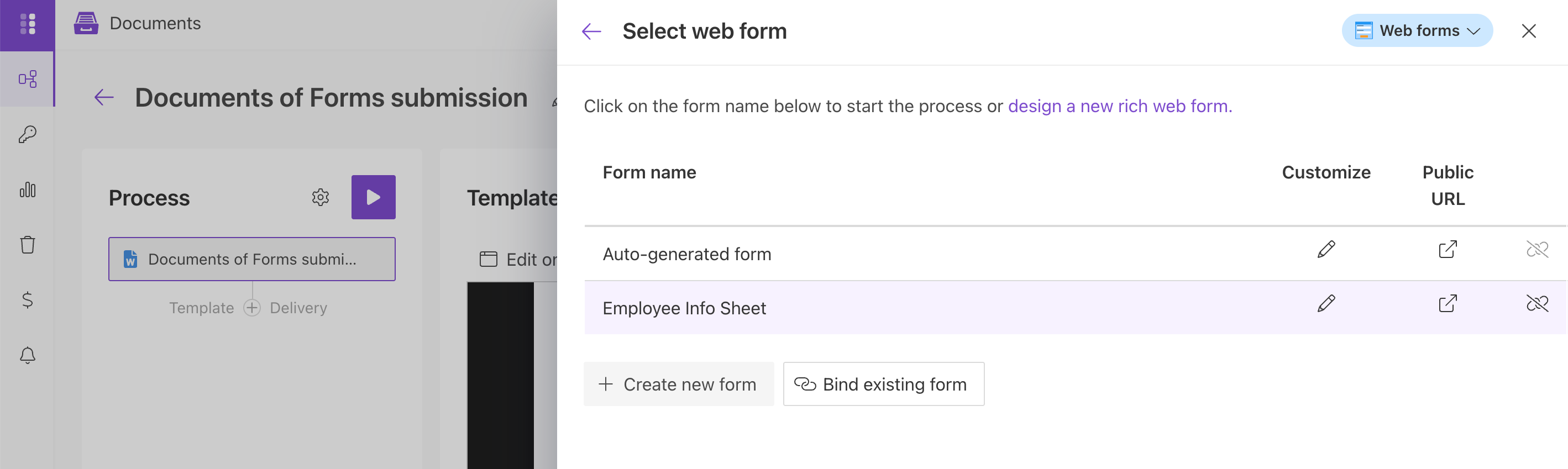This screenshot has width=1568, height=469.
Task: Open the key icon in sidebar
Action: coord(28,134)
